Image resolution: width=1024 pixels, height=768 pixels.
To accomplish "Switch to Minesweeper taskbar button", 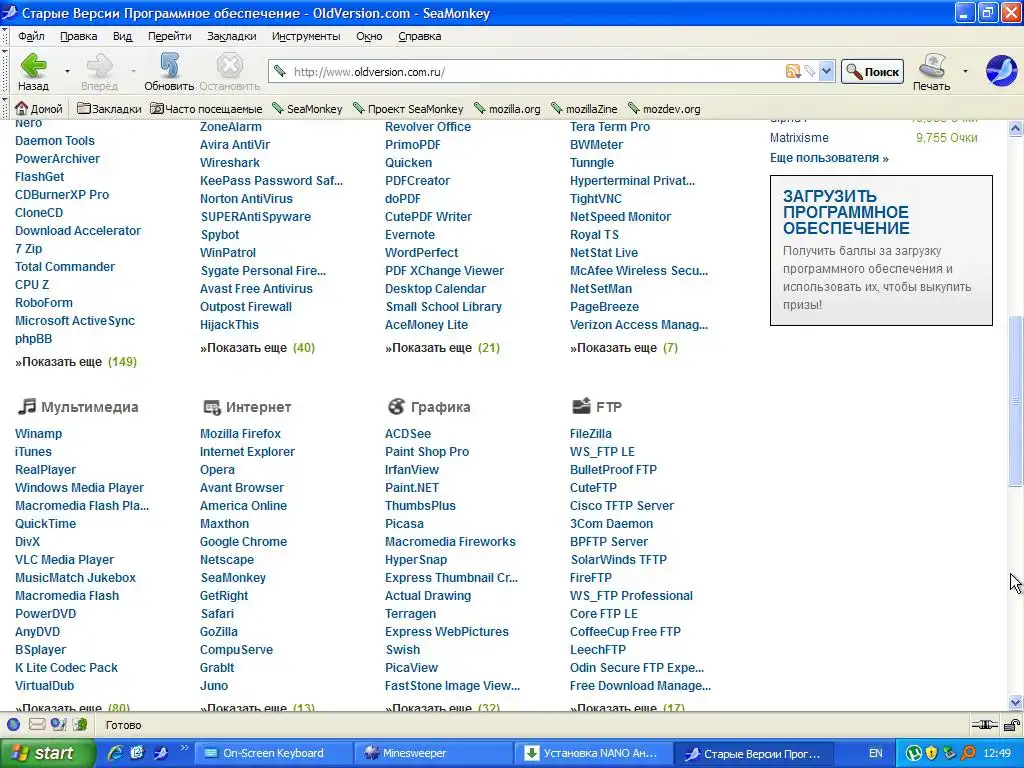I will click(x=434, y=753).
